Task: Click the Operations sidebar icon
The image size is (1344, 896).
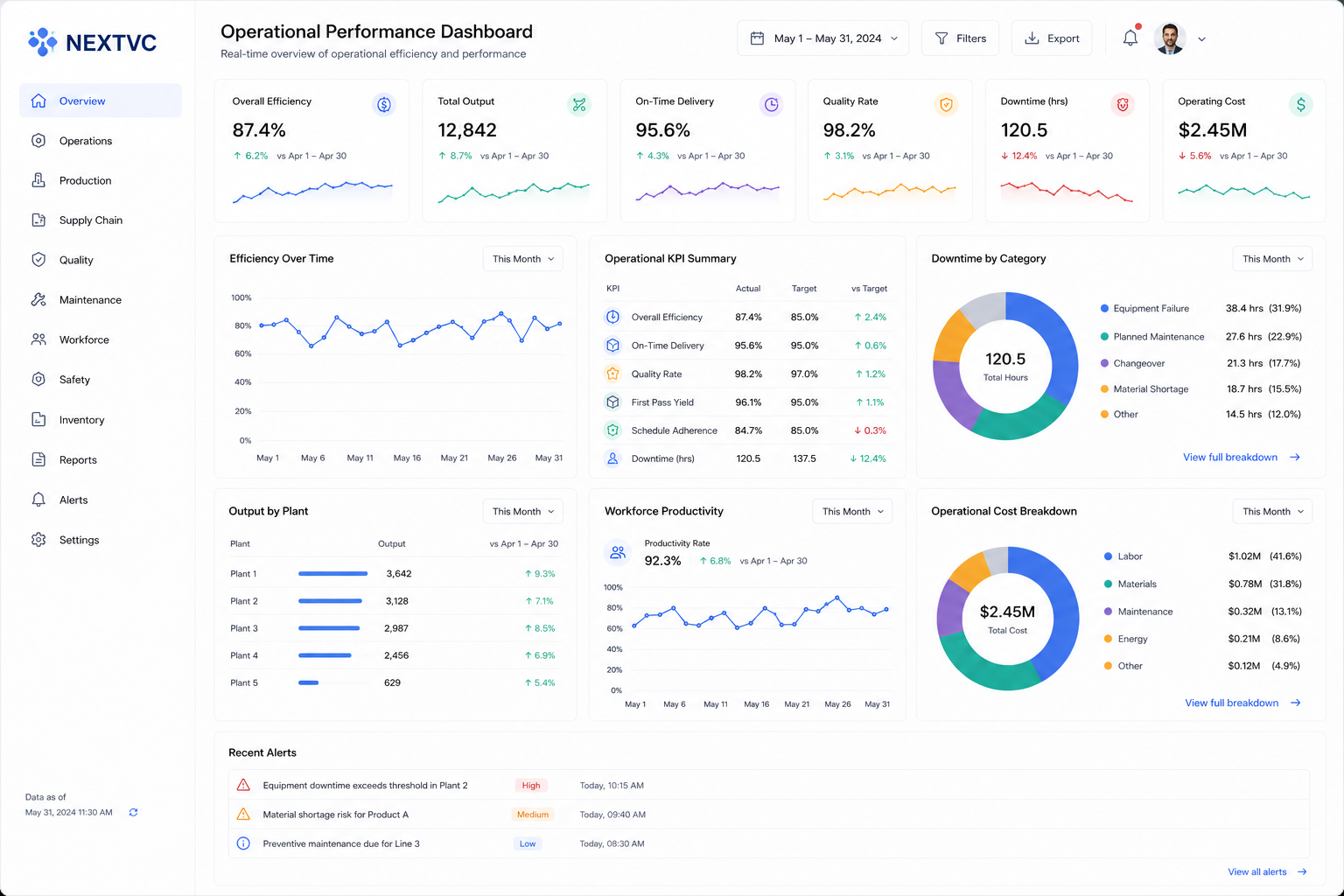Action: point(38,141)
